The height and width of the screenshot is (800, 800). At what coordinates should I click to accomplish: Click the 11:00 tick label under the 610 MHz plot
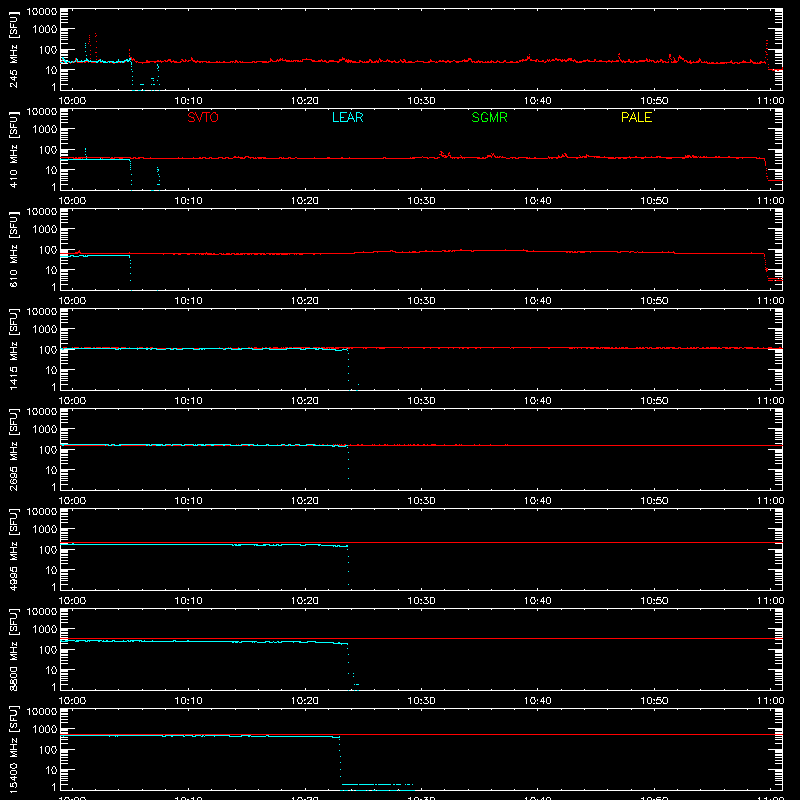[770, 301]
